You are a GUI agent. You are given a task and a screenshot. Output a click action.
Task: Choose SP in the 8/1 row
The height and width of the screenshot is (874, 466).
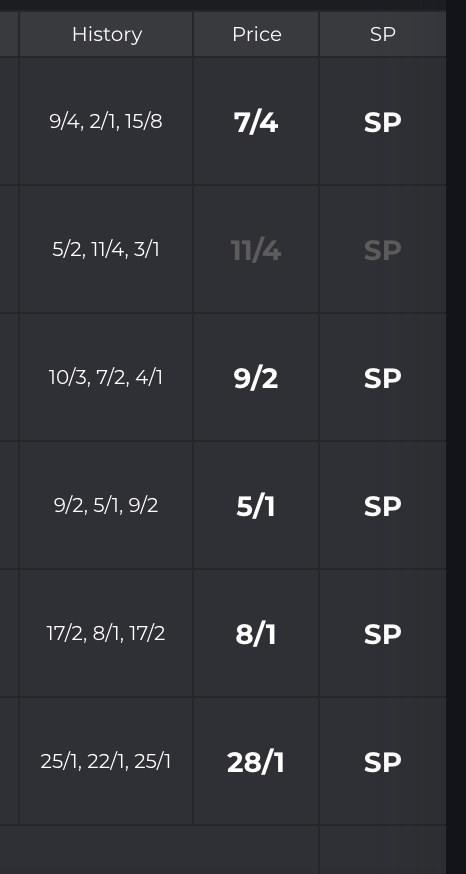point(383,633)
